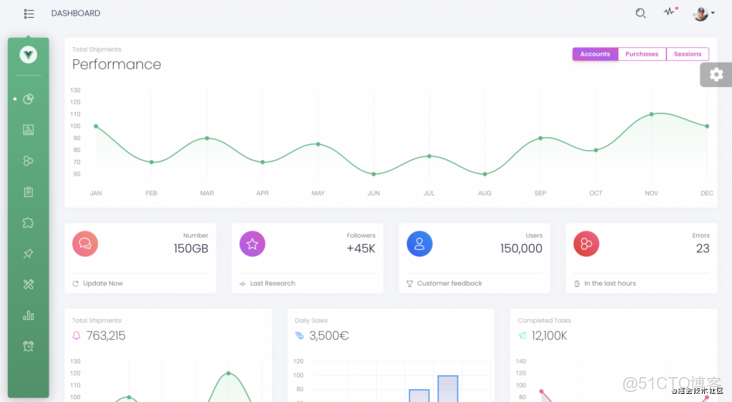
Task: Click the clock icon beside In the last hours
Action: point(577,284)
